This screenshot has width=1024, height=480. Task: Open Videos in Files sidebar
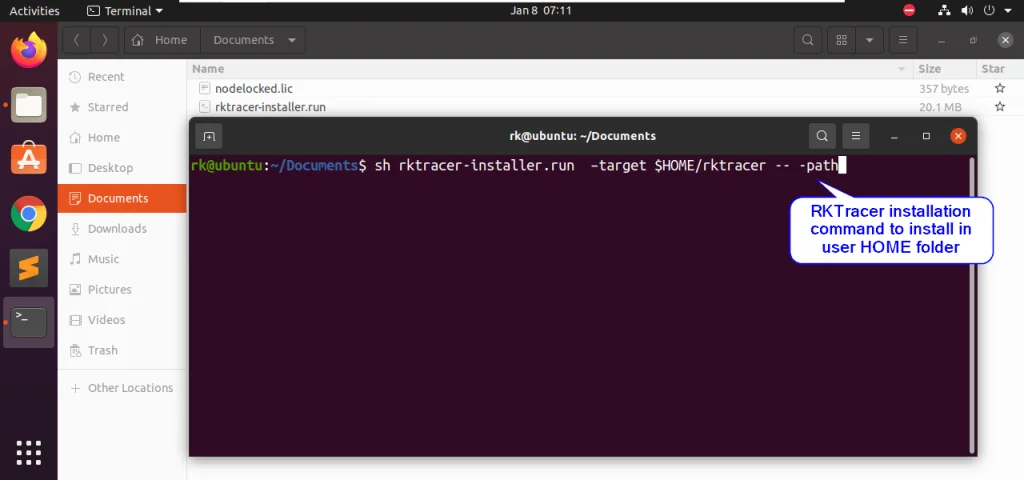122,319
